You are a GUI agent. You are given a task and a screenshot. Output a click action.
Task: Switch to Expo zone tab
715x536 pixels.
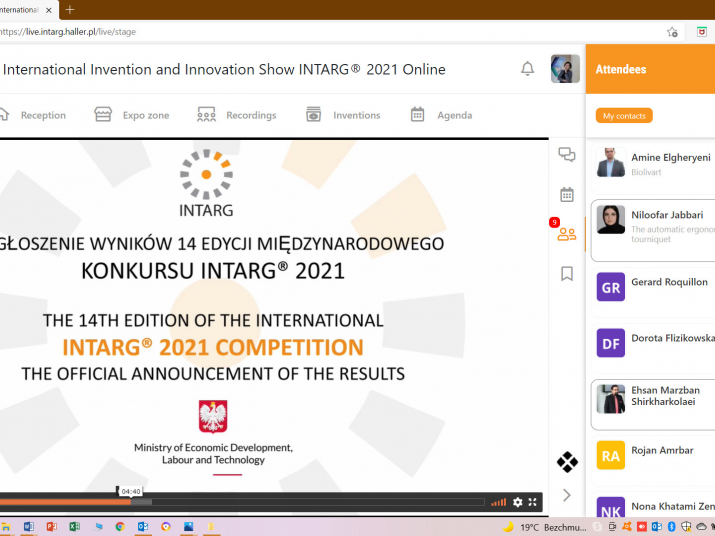[132, 115]
